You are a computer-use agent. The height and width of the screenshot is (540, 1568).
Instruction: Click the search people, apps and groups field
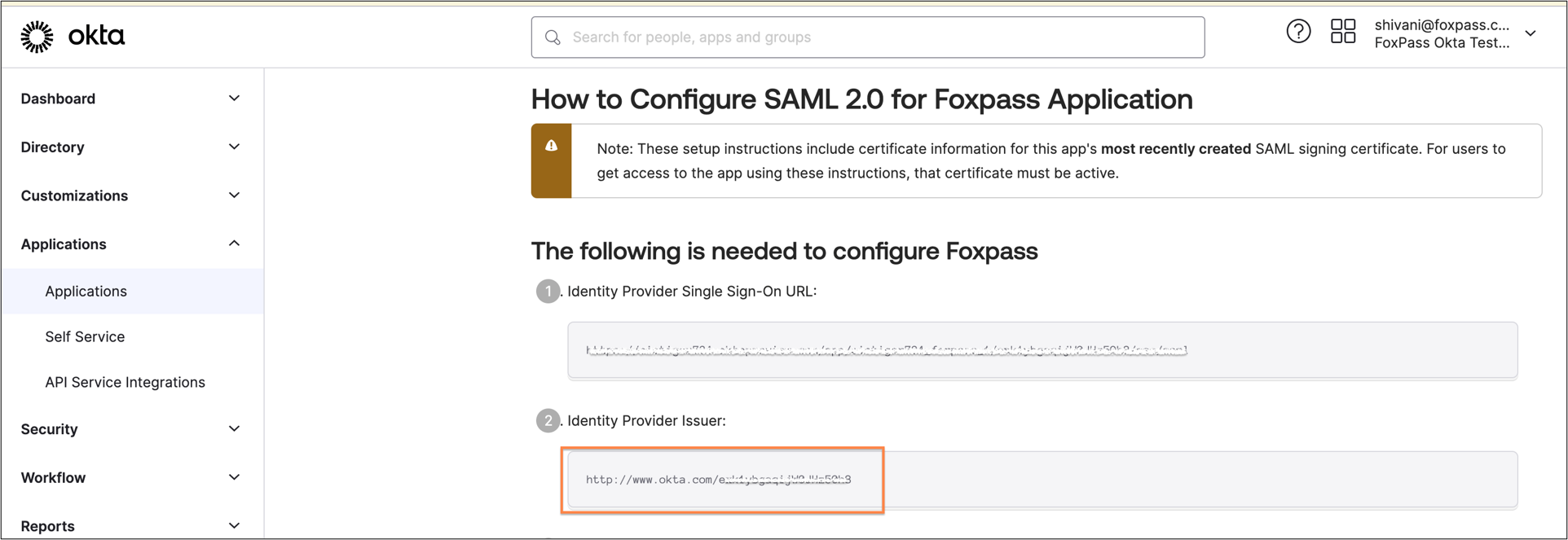(x=868, y=37)
